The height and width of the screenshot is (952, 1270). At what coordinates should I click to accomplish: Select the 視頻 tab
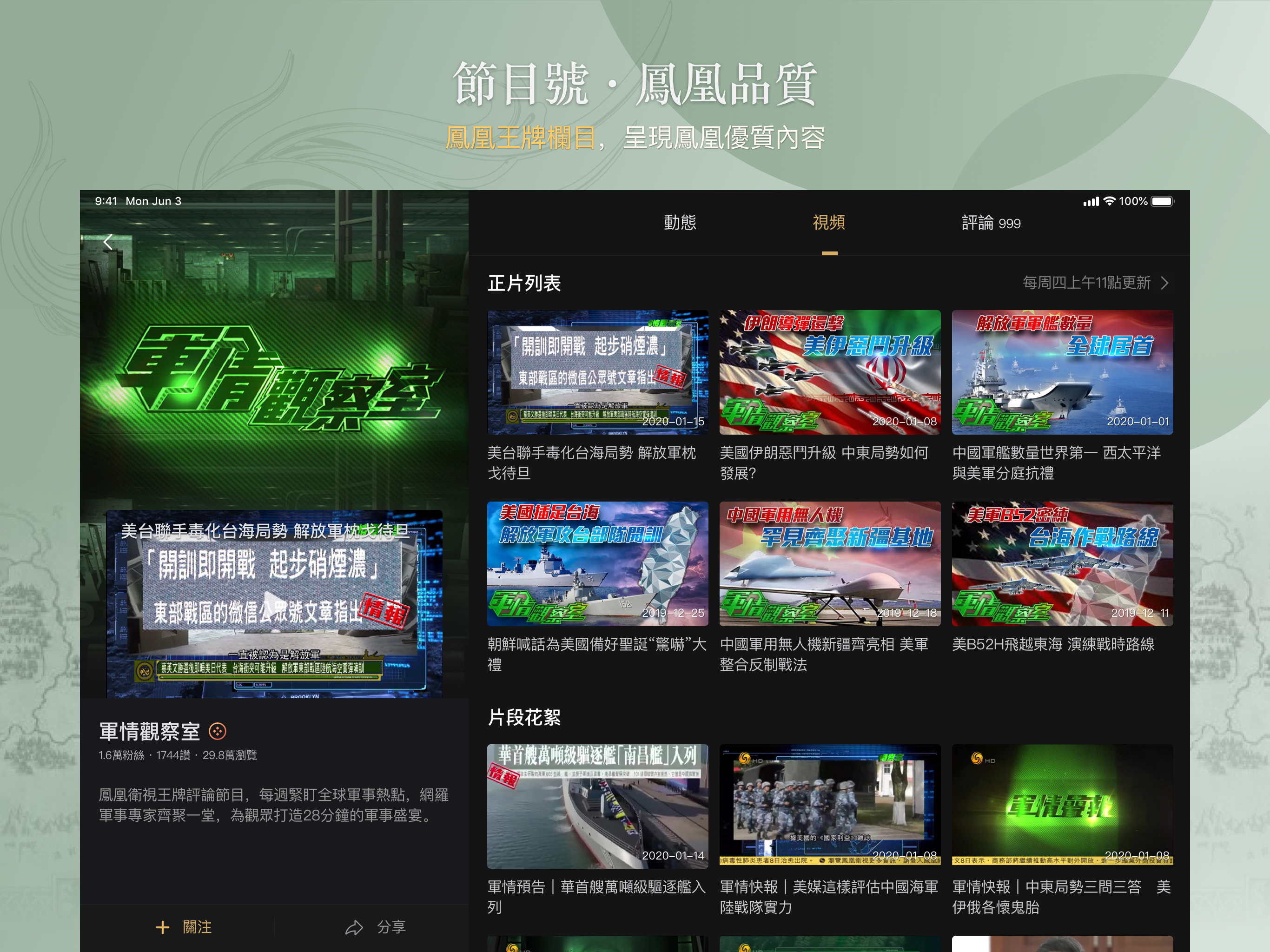[828, 223]
